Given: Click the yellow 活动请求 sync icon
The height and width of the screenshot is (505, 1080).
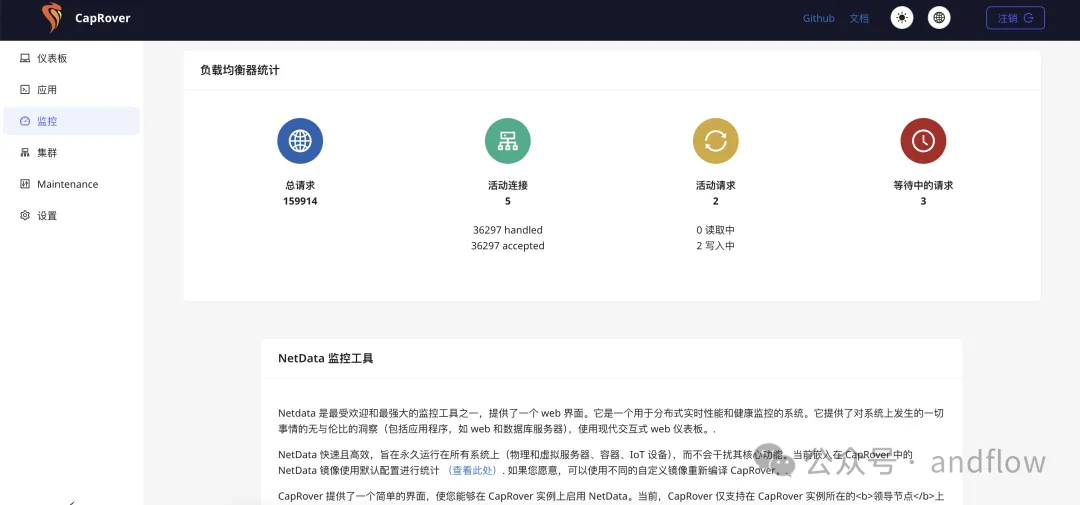Looking at the screenshot, I should pos(715,141).
